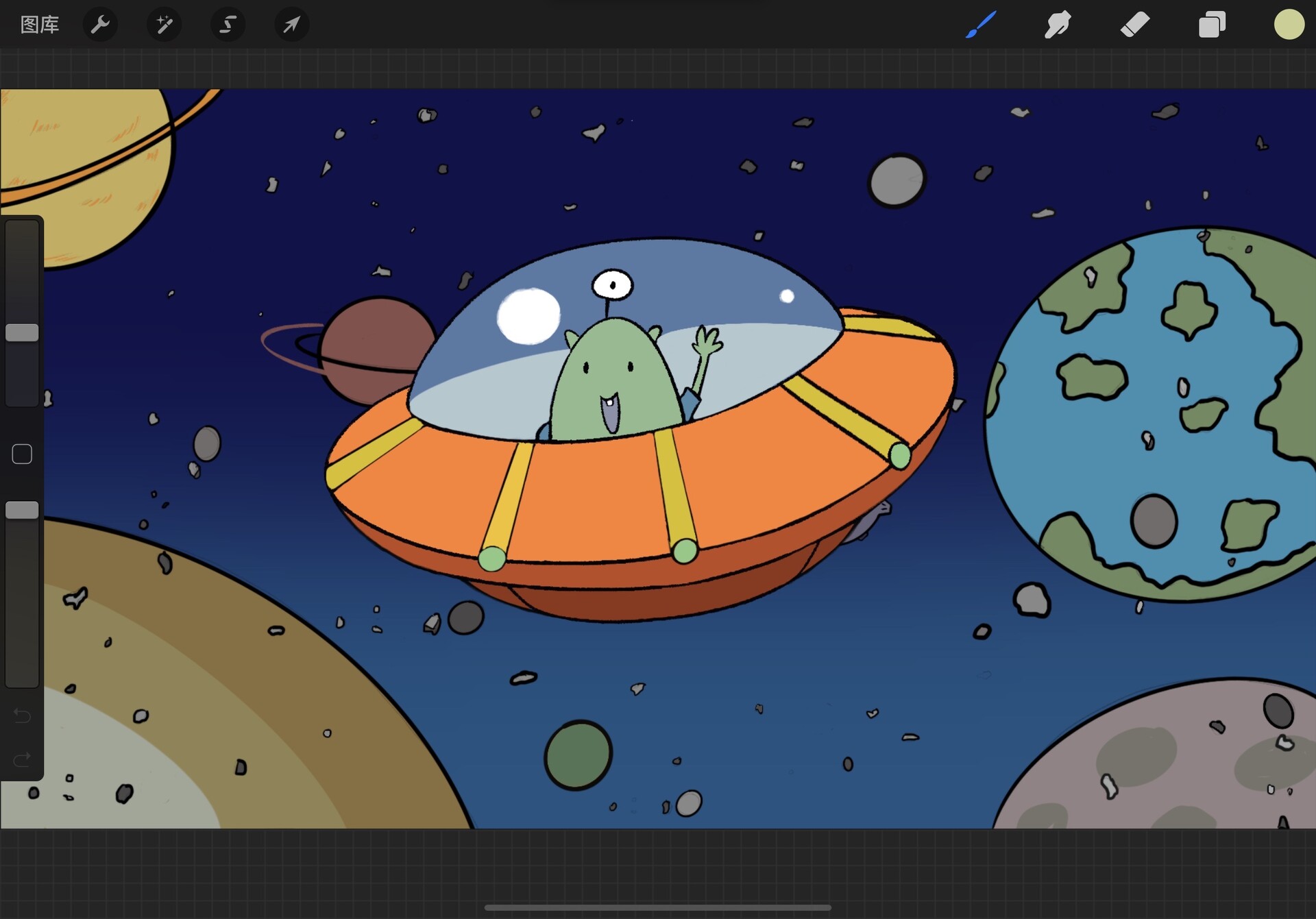The width and height of the screenshot is (1316, 919).
Task: Activate the Transform arrow tool
Action: tap(291, 25)
